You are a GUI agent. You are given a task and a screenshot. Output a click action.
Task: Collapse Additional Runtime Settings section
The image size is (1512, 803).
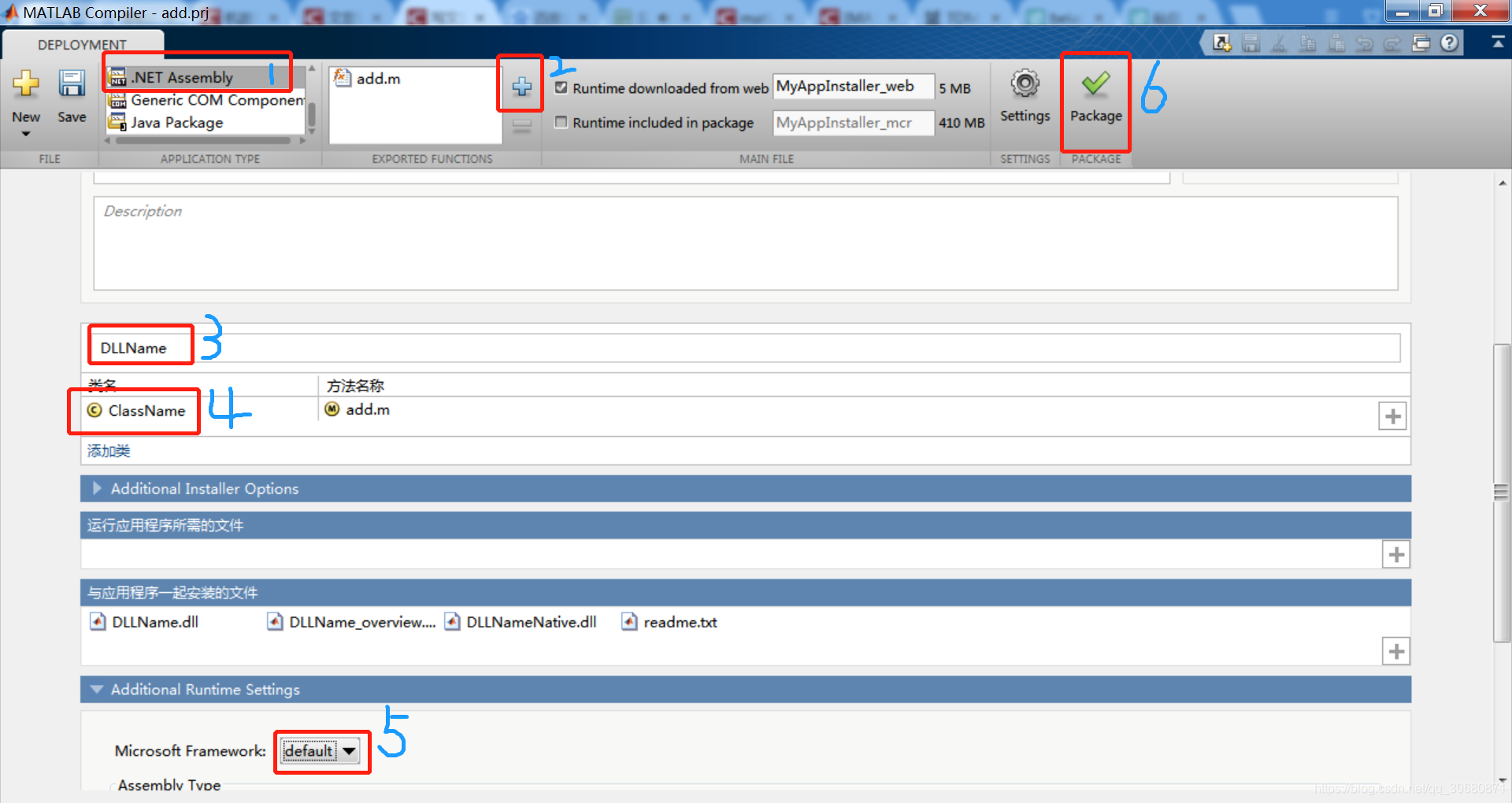[x=97, y=689]
